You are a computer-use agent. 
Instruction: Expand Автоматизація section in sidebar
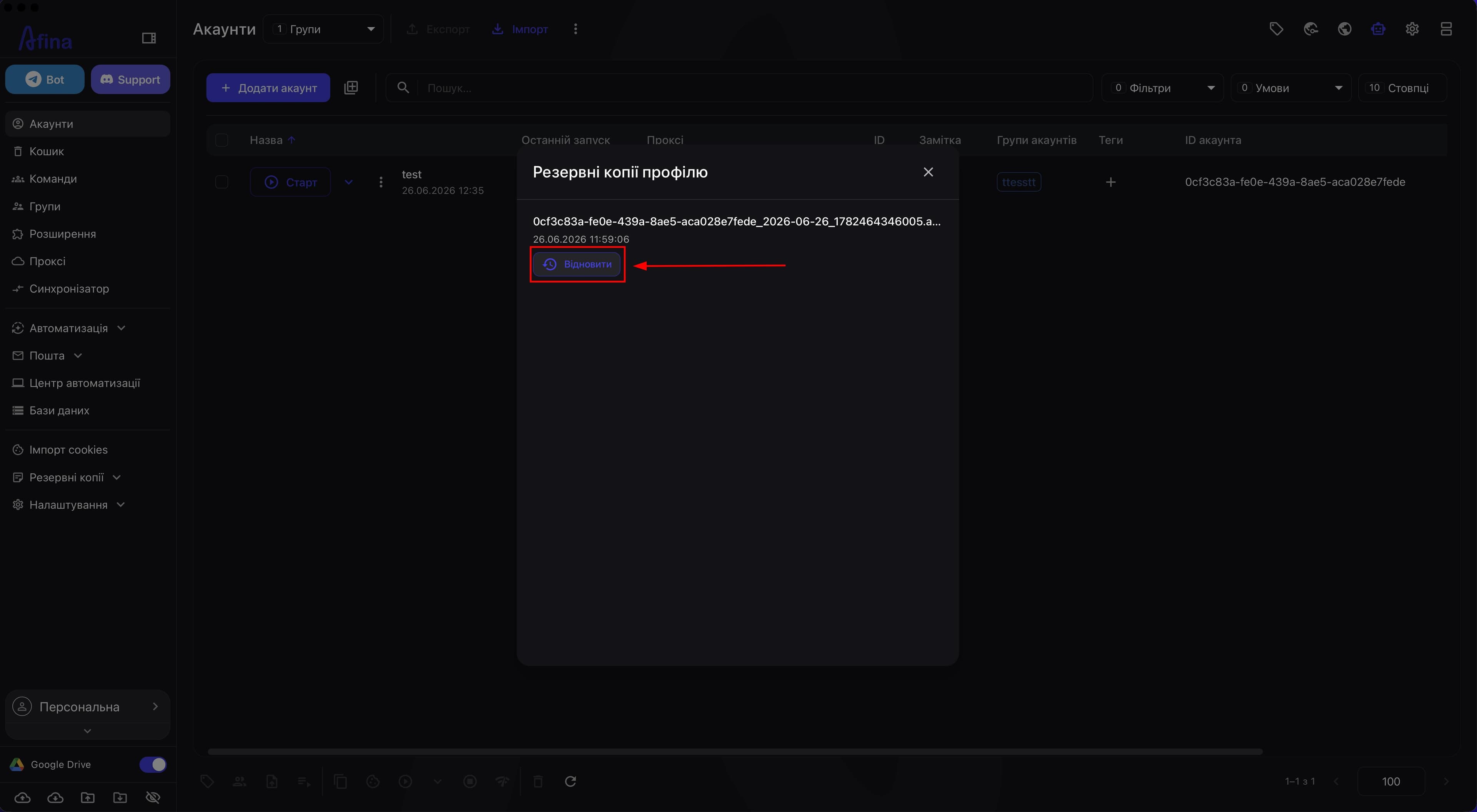point(69,328)
